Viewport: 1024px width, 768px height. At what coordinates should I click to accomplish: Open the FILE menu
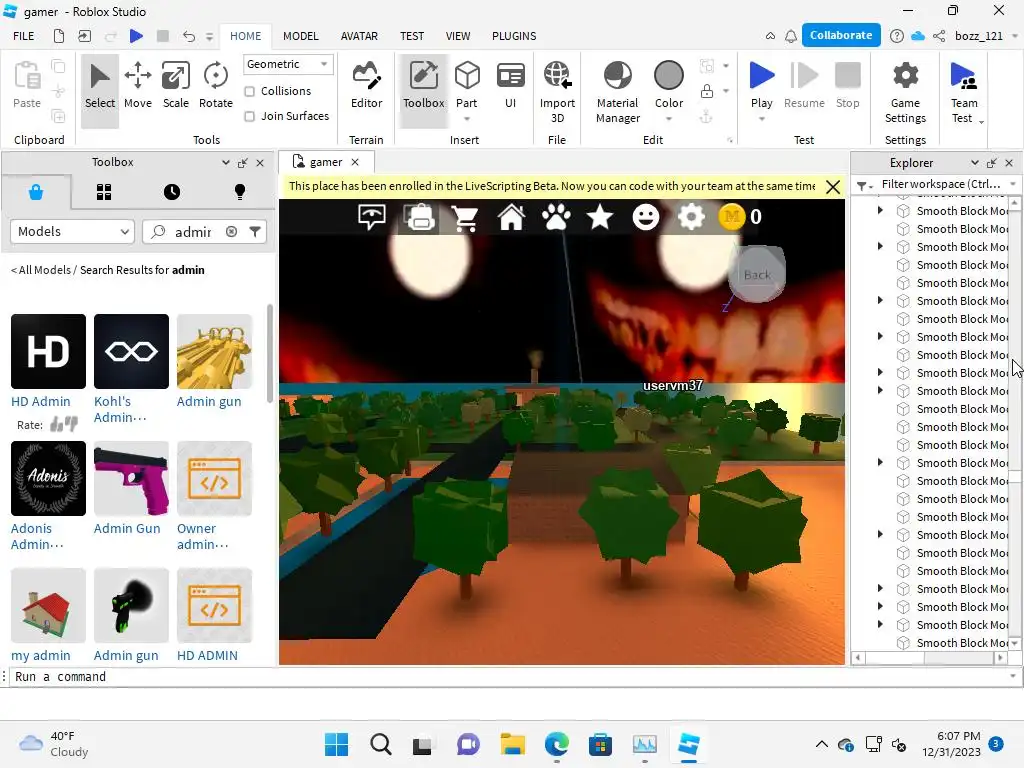24,36
